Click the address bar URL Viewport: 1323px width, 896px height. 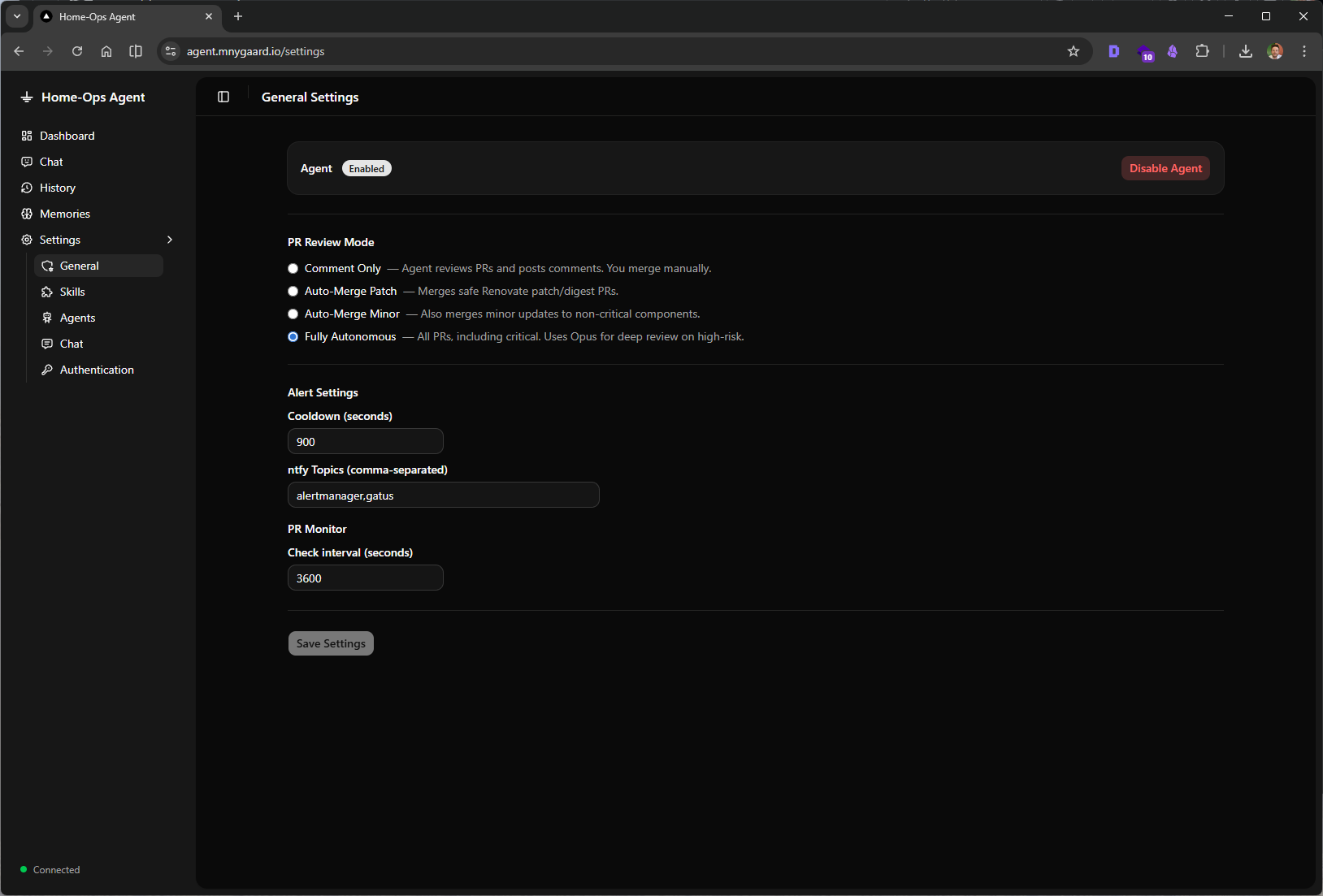pos(256,51)
